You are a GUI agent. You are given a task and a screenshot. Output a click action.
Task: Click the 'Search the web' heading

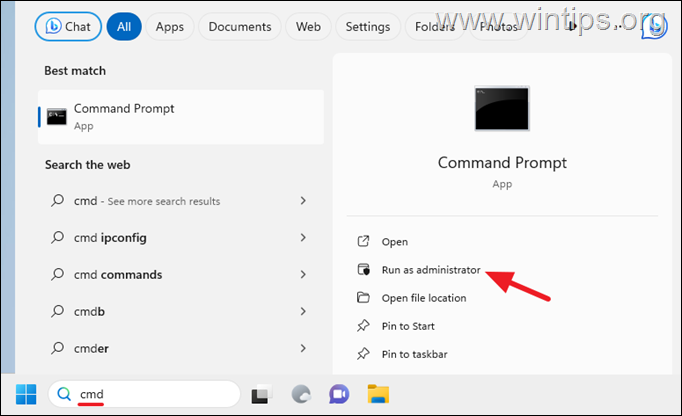pos(87,165)
